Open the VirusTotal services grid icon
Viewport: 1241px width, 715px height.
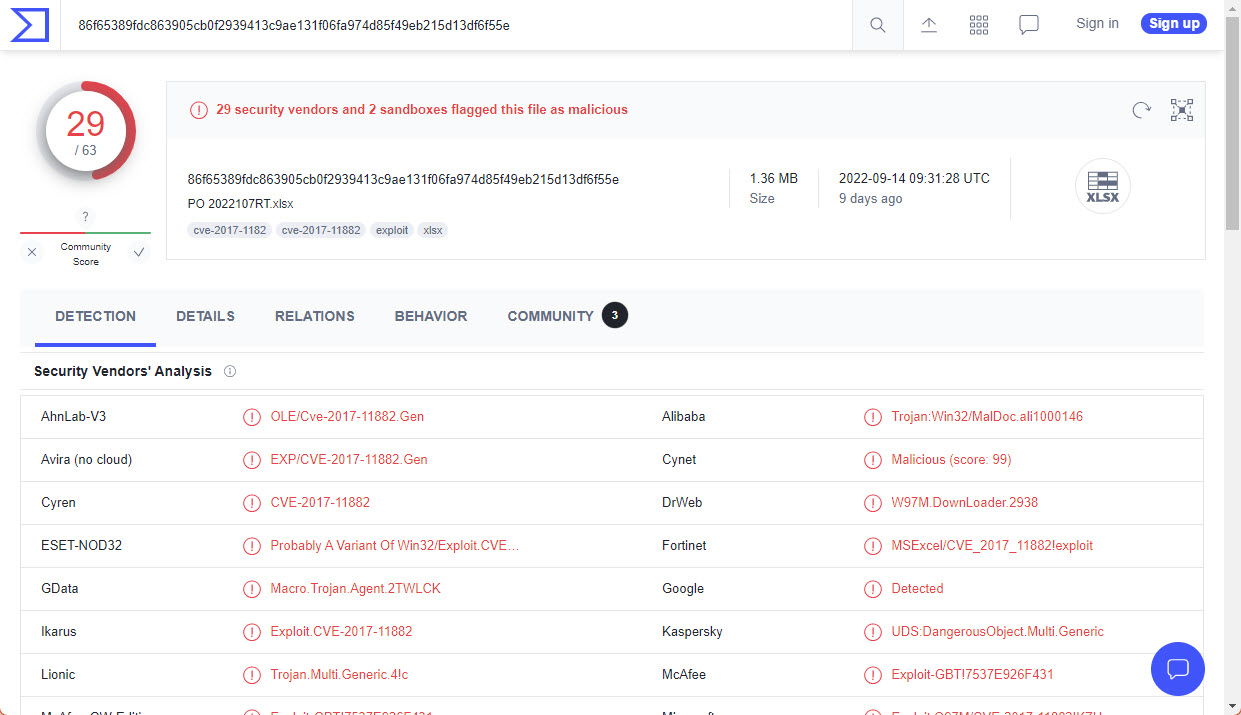click(x=979, y=25)
